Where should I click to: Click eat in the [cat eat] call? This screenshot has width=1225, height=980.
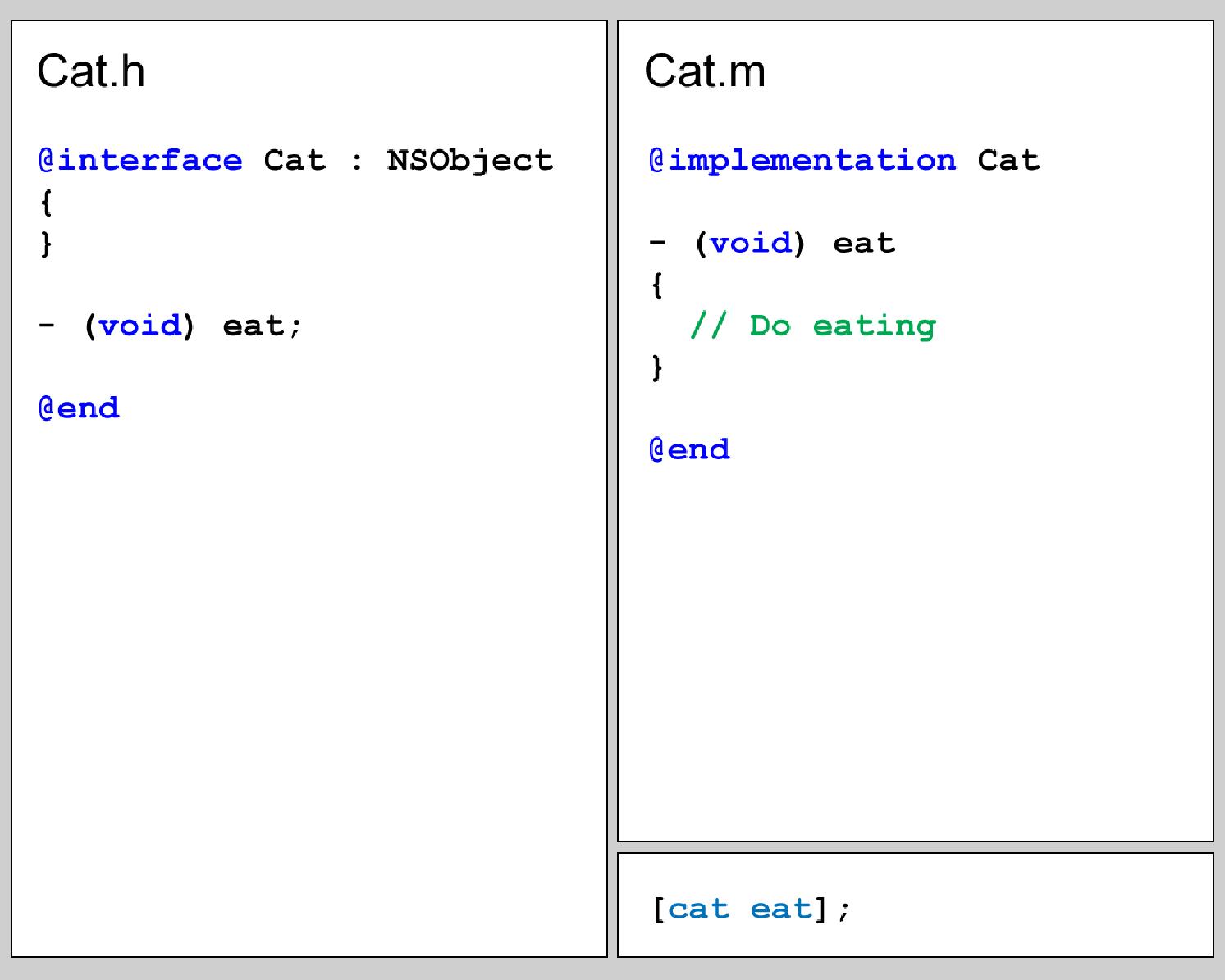[x=781, y=909]
